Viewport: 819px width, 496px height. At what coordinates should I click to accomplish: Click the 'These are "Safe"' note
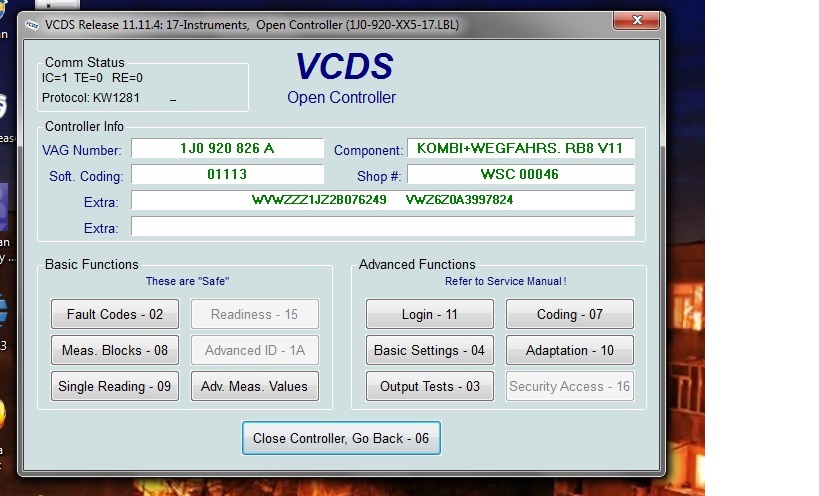point(187,281)
